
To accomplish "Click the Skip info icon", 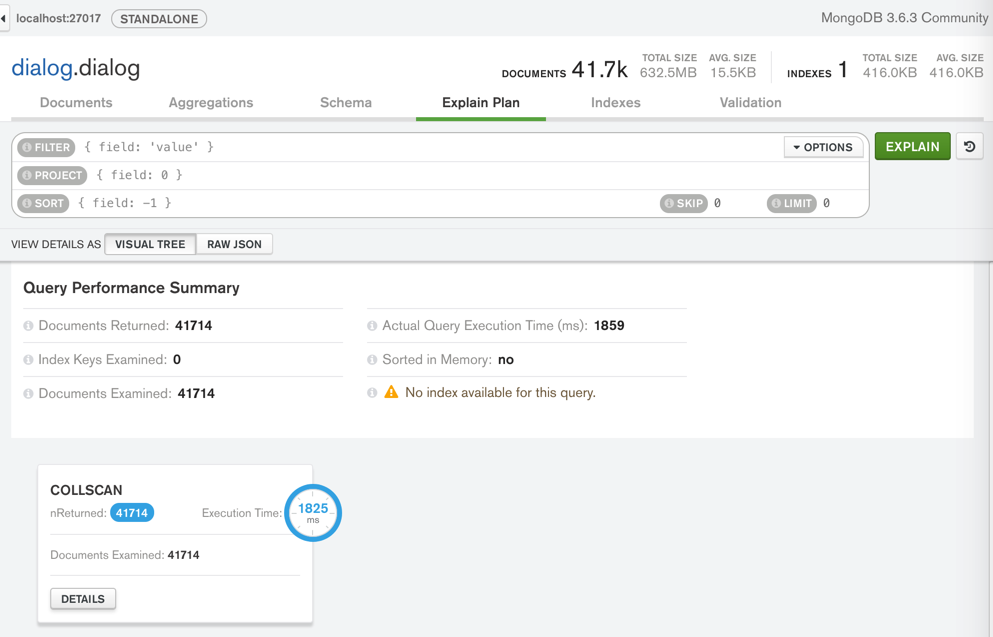I will 669,203.
